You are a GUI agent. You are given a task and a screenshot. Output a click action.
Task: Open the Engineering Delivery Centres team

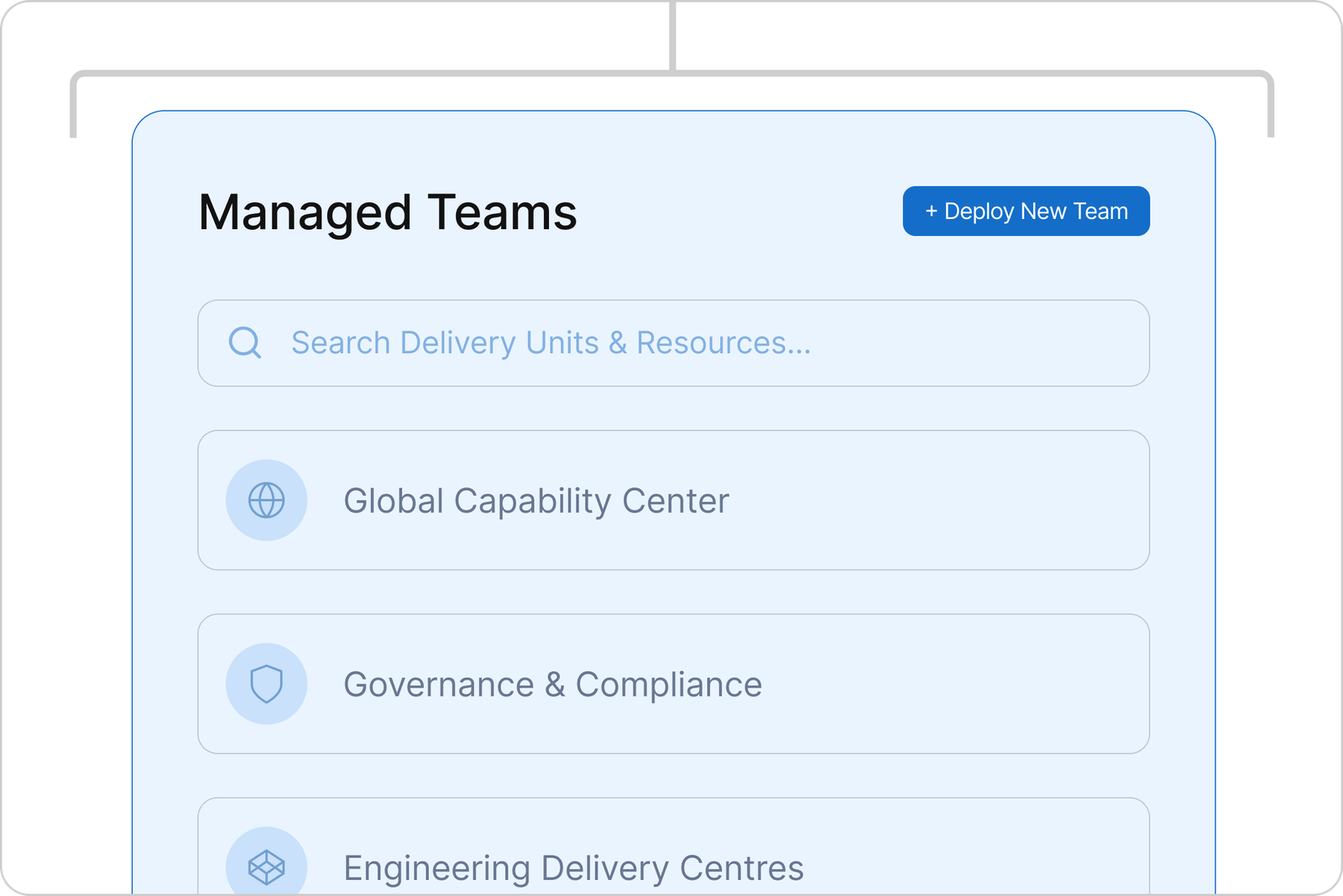pyautogui.click(x=573, y=867)
